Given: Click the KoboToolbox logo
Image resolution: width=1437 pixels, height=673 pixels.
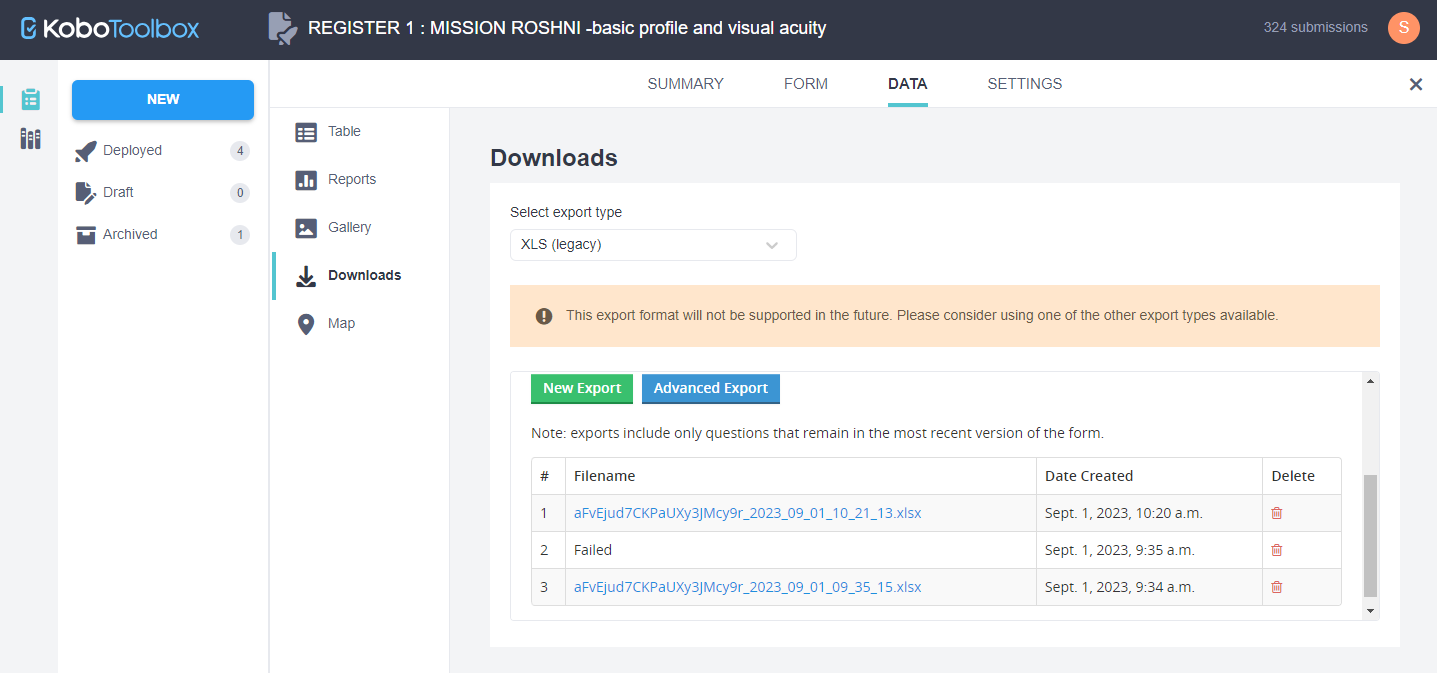Looking at the screenshot, I should [x=110, y=28].
